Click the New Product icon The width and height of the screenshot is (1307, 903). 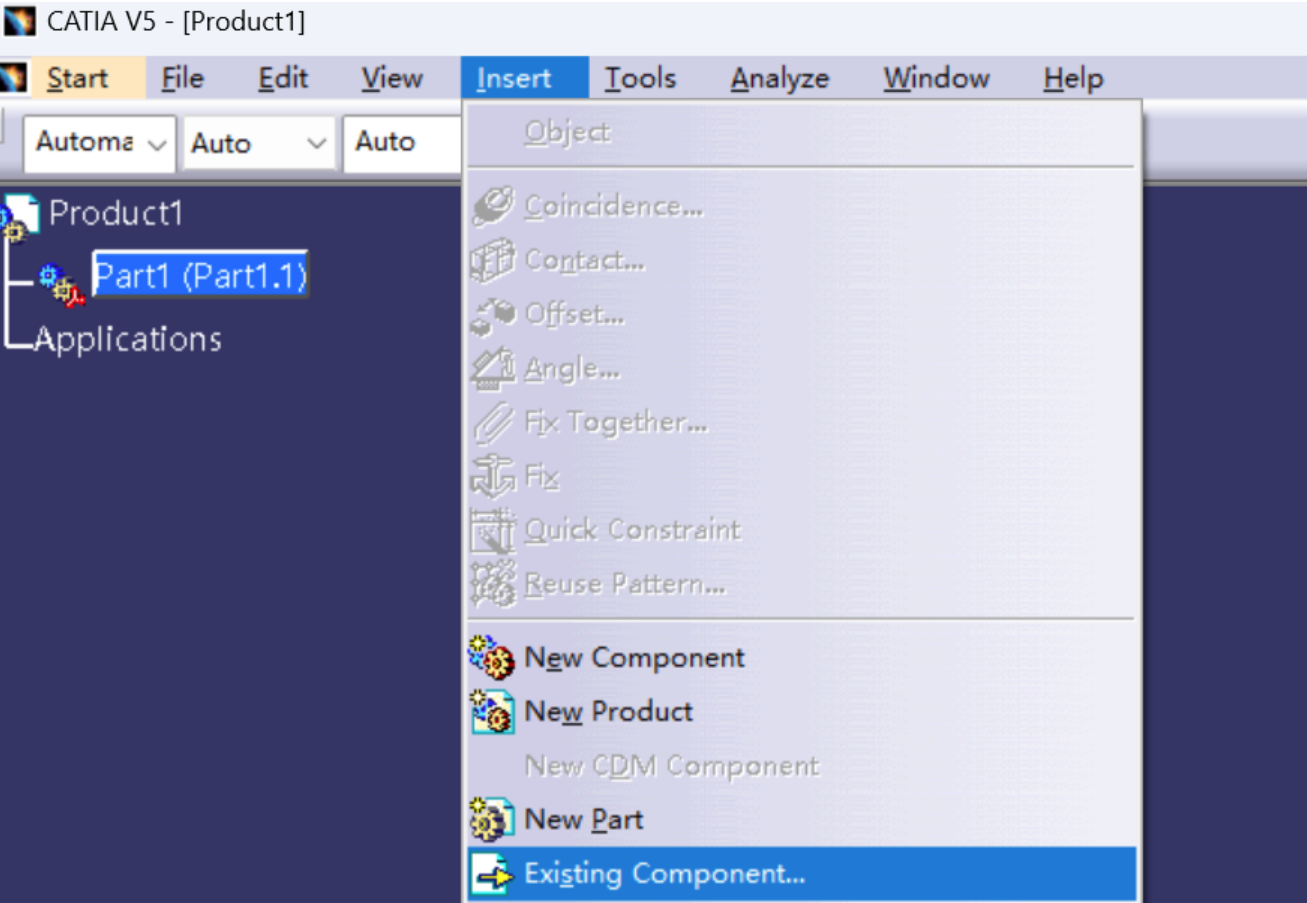[491, 712]
